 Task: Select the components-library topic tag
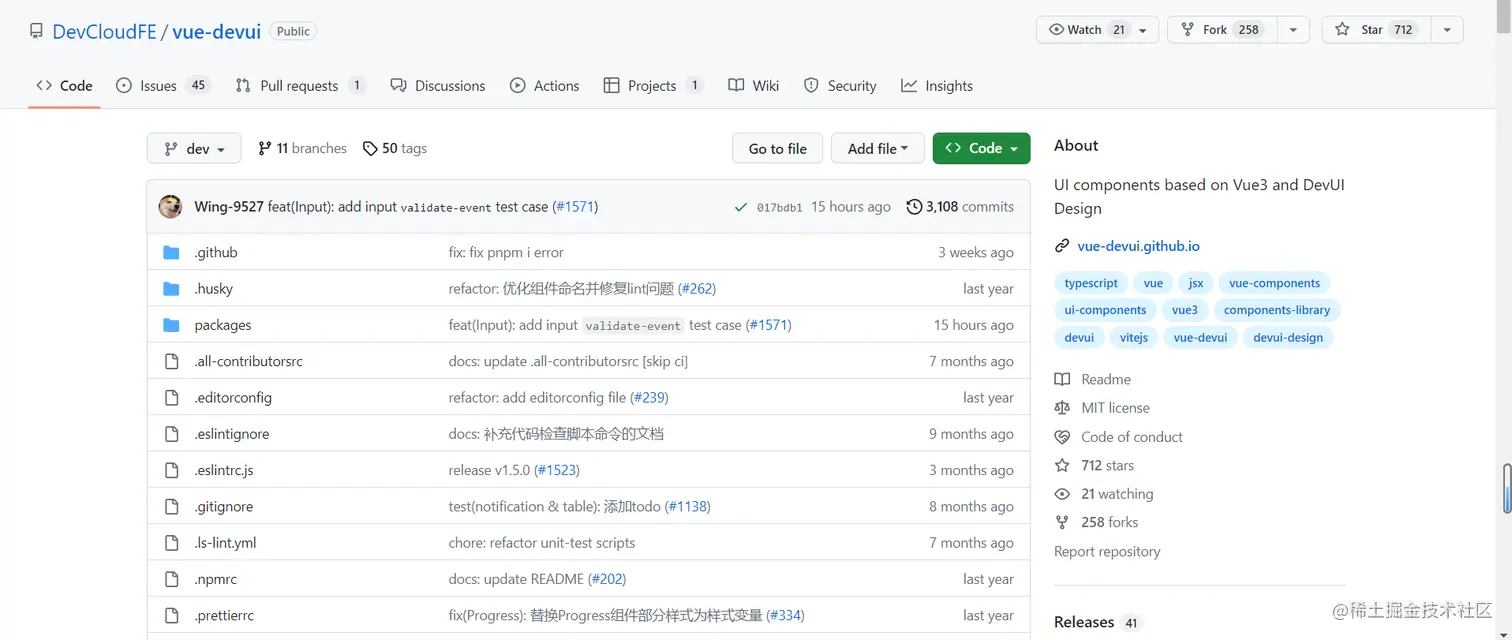1277,310
